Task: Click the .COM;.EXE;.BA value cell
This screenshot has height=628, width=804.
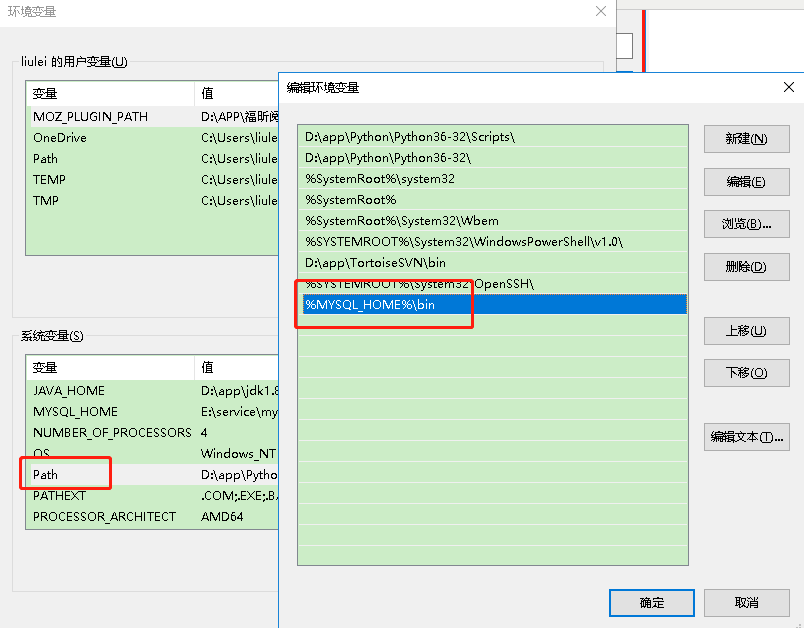Action: click(239, 496)
